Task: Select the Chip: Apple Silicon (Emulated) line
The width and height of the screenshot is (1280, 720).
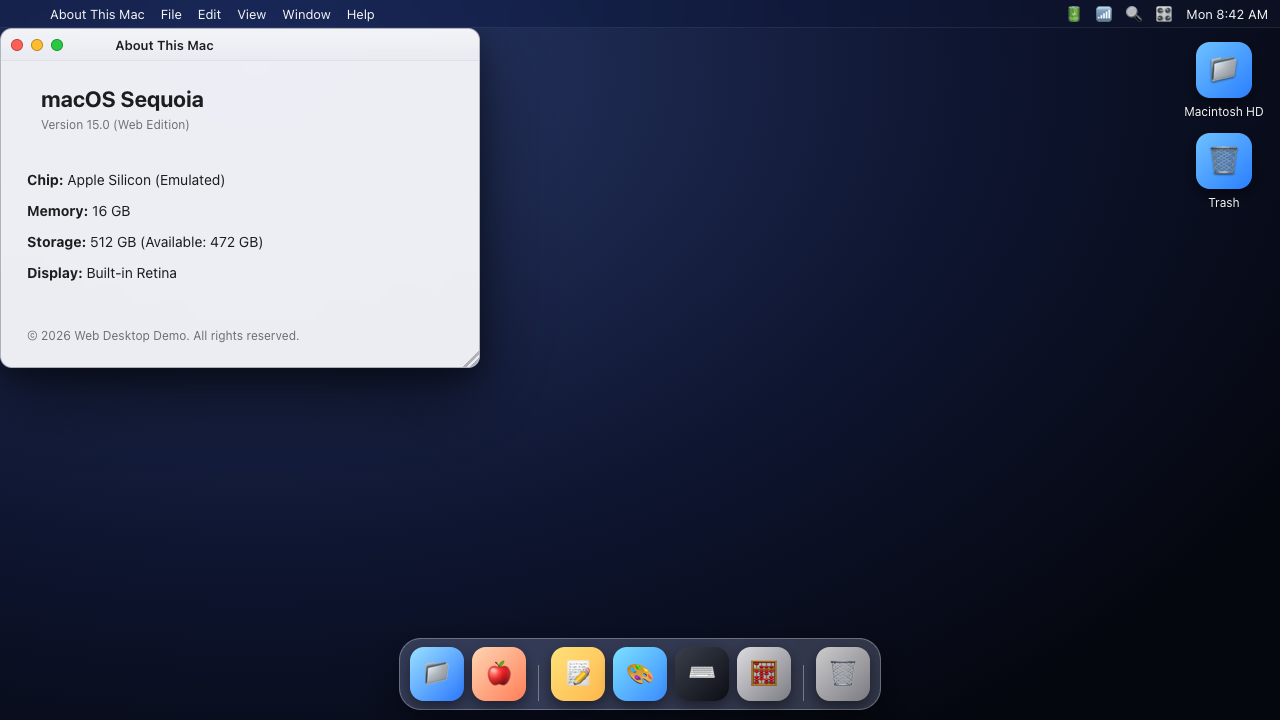Action: [126, 180]
